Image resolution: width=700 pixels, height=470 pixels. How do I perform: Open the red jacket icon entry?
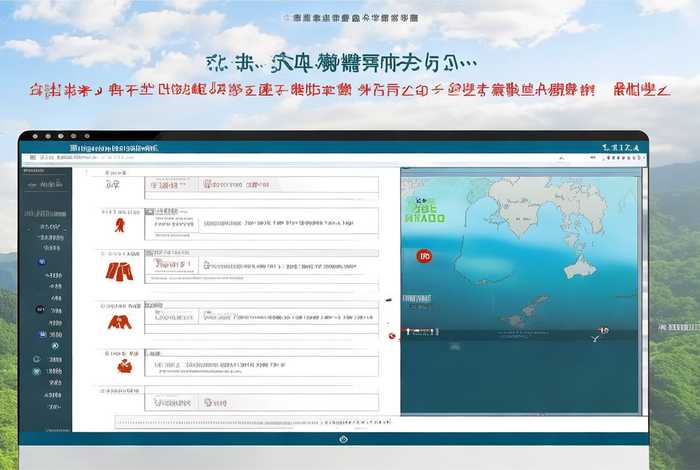point(120,322)
